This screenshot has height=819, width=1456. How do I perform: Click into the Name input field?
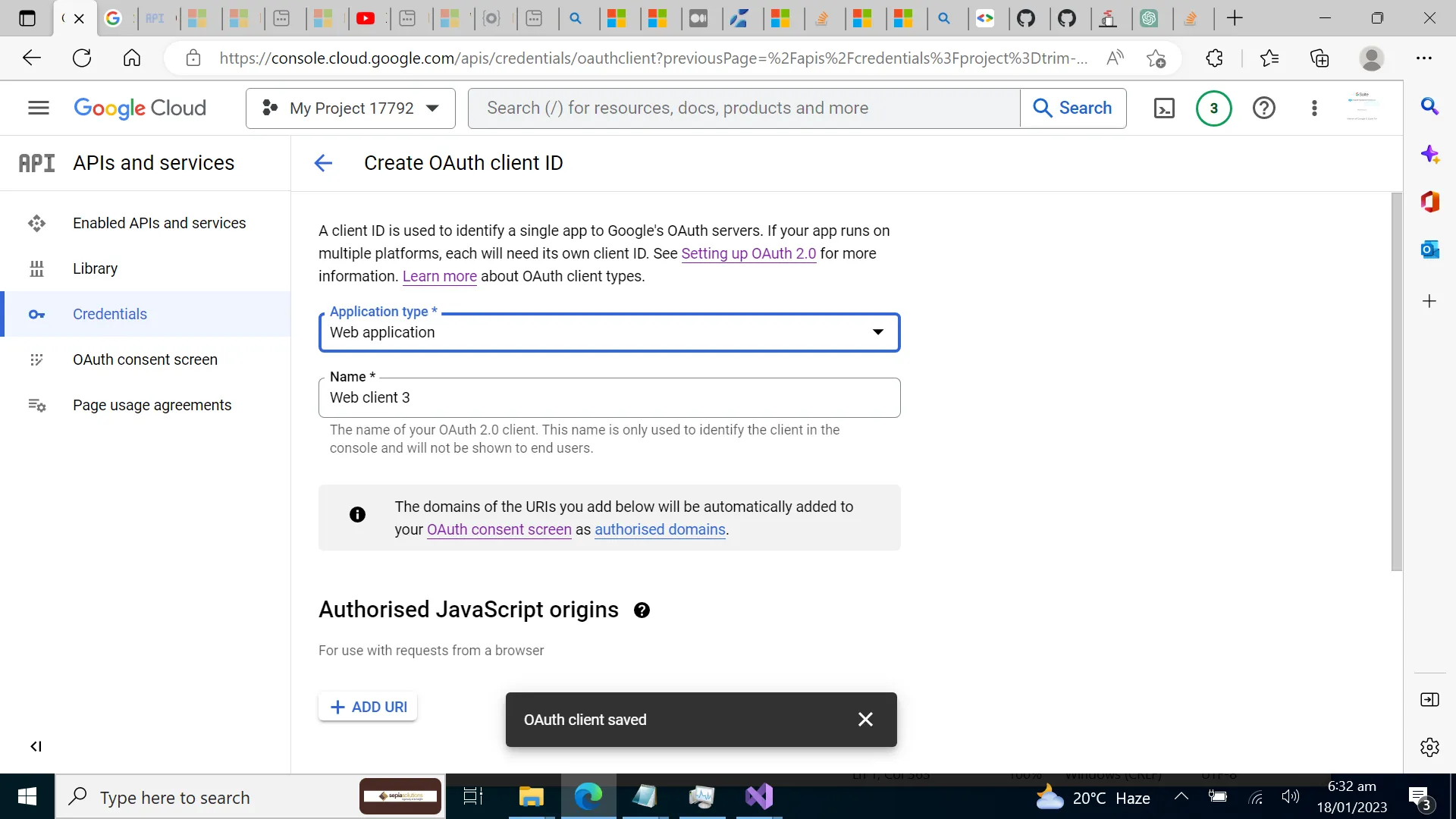point(609,397)
